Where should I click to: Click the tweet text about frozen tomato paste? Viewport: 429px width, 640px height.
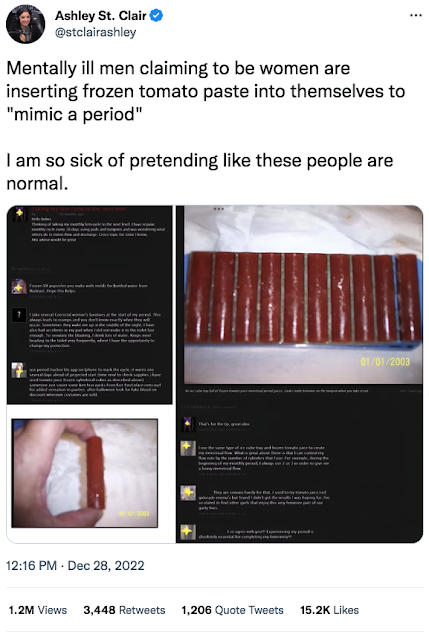coord(206,91)
